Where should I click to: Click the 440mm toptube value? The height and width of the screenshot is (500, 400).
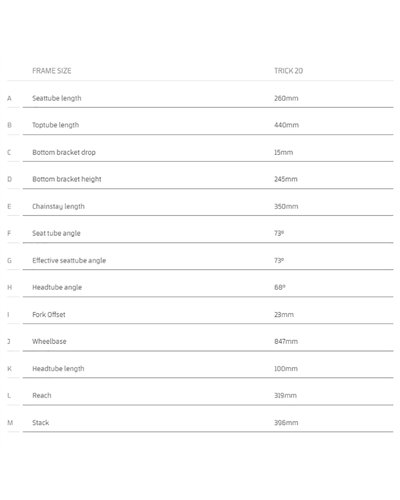[x=286, y=125]
